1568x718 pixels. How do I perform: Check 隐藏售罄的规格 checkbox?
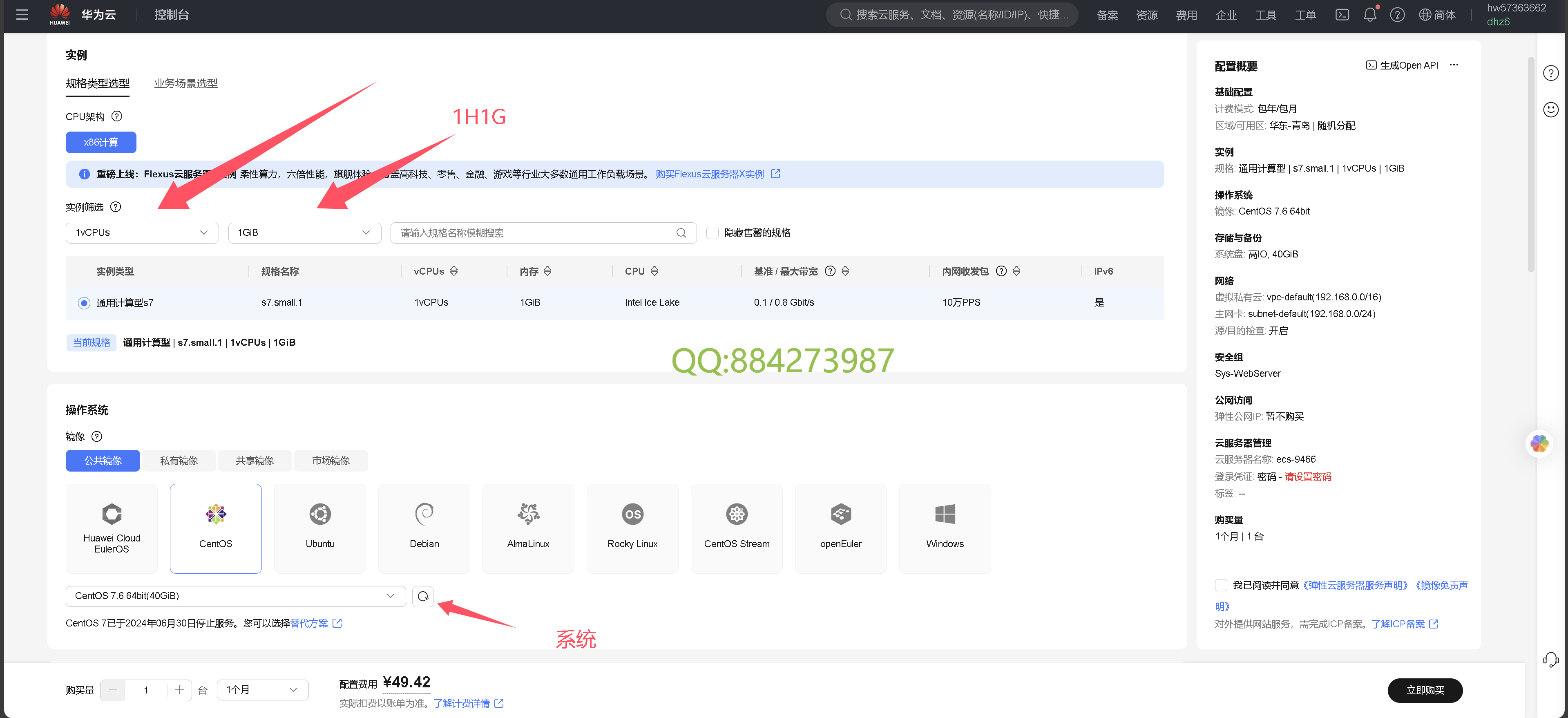(712, 233)
